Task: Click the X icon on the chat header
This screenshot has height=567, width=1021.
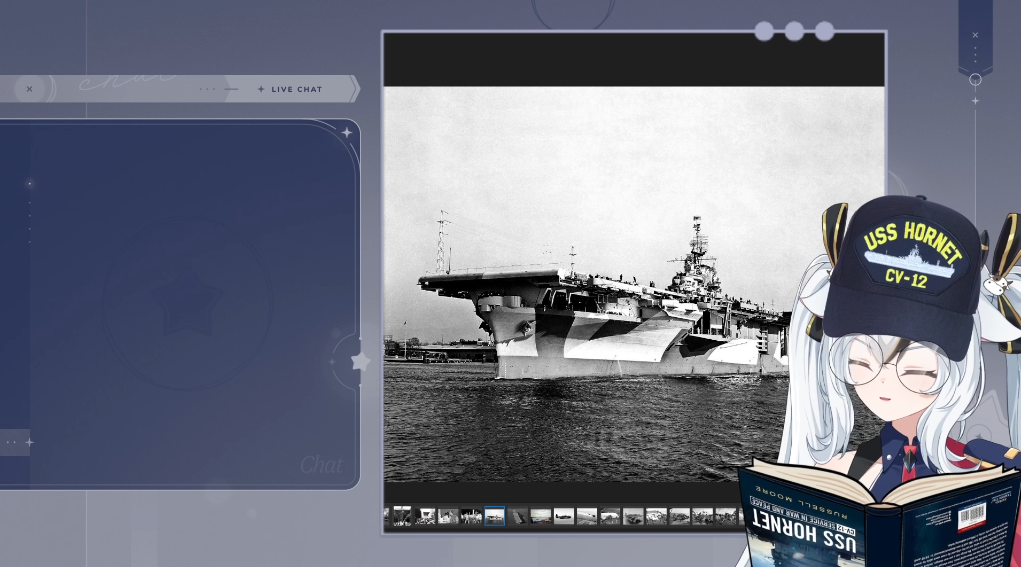Action: 29,89
